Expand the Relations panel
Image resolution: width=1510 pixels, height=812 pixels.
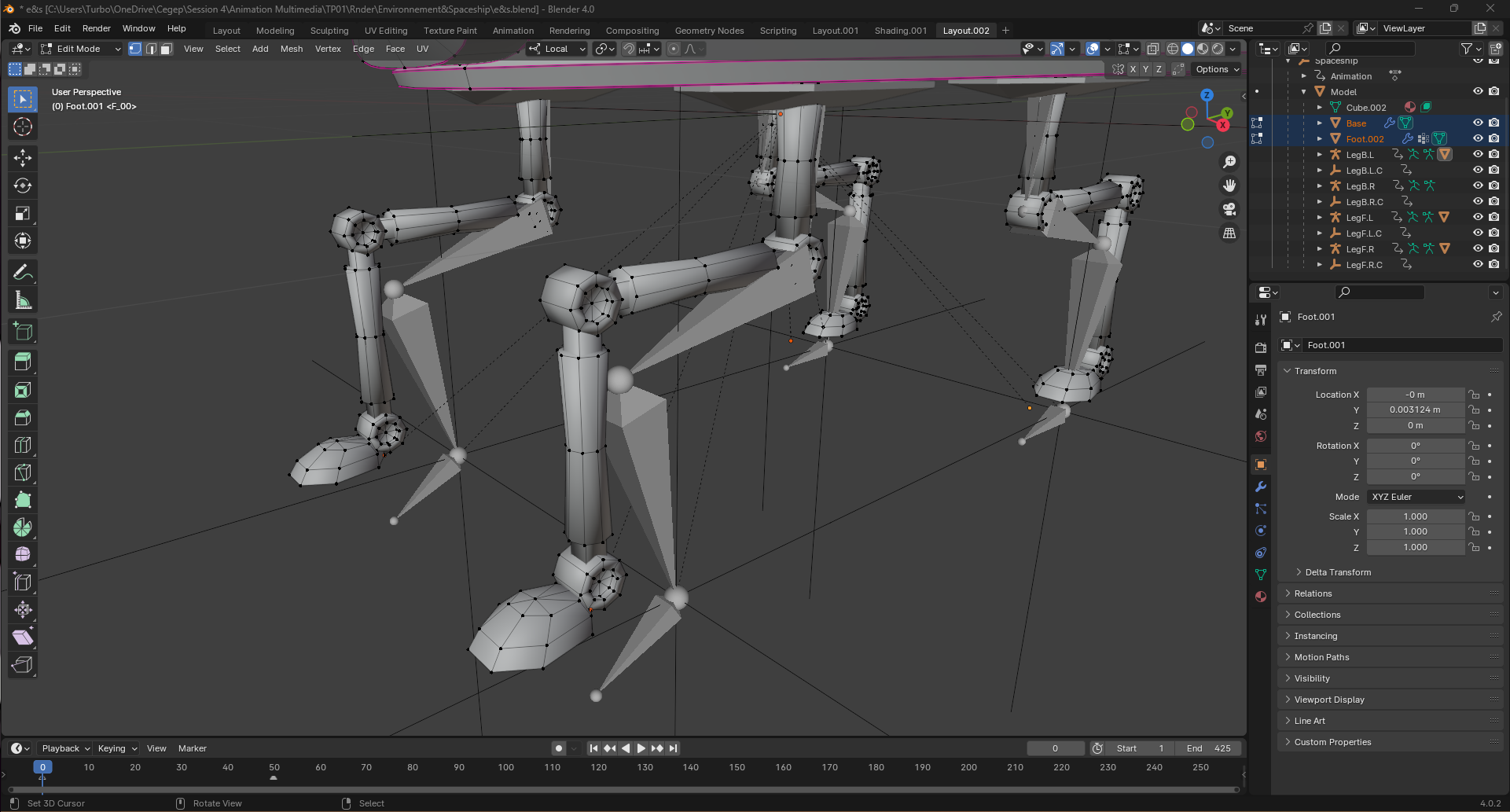tap(1313, 593)
